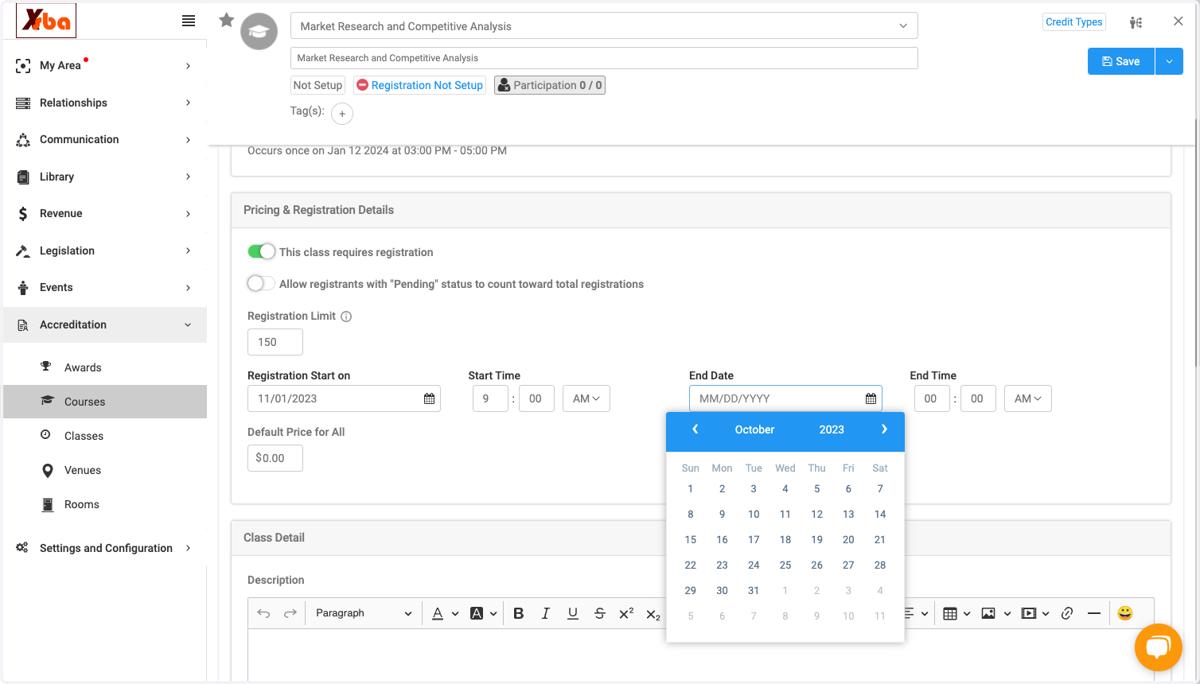Apply superscript formatting
Viewport: 1200px width, 684px height.
[x=626, y=613]
